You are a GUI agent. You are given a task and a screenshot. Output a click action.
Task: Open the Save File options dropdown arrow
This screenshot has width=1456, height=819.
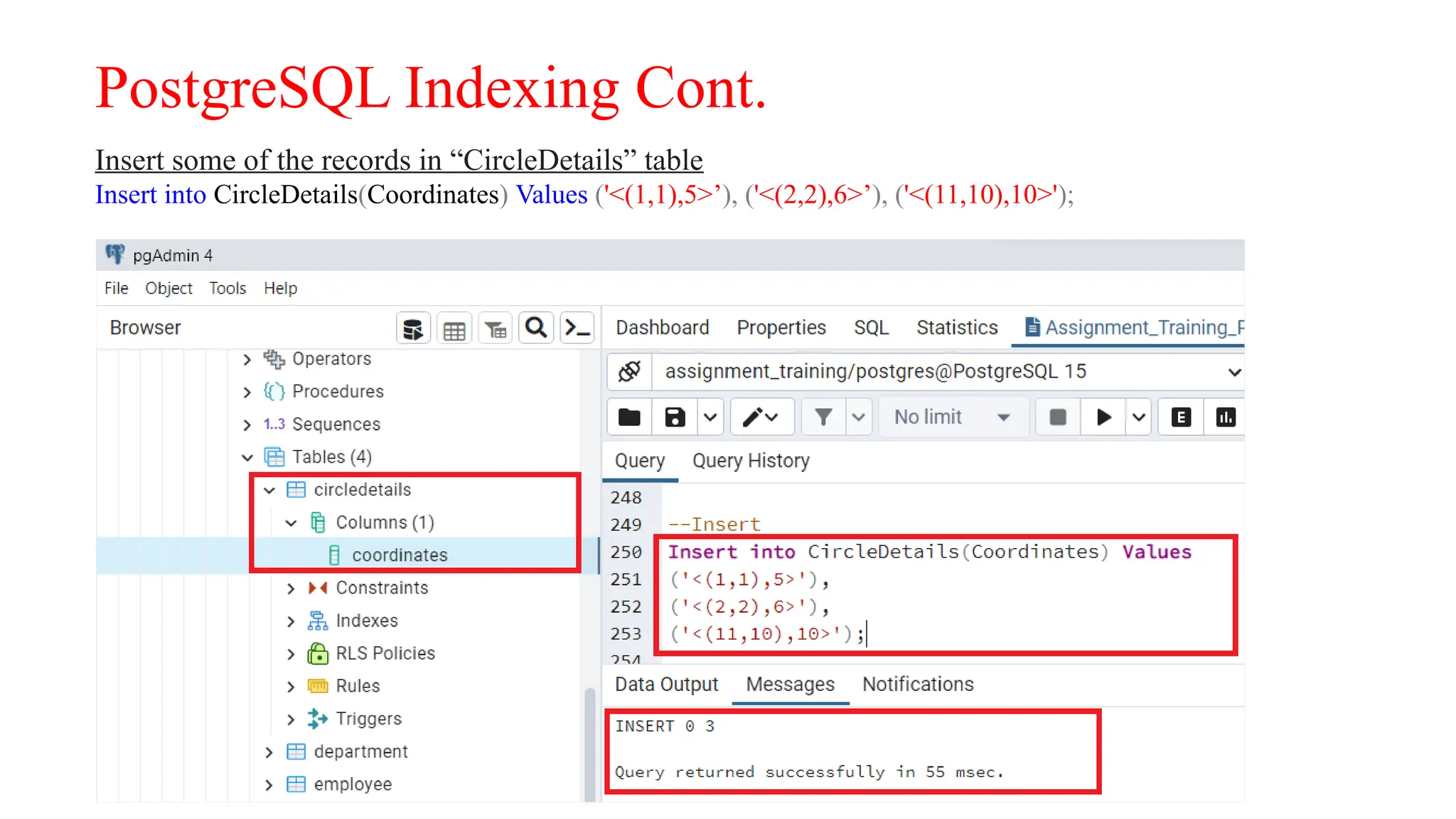click(710, 417)
